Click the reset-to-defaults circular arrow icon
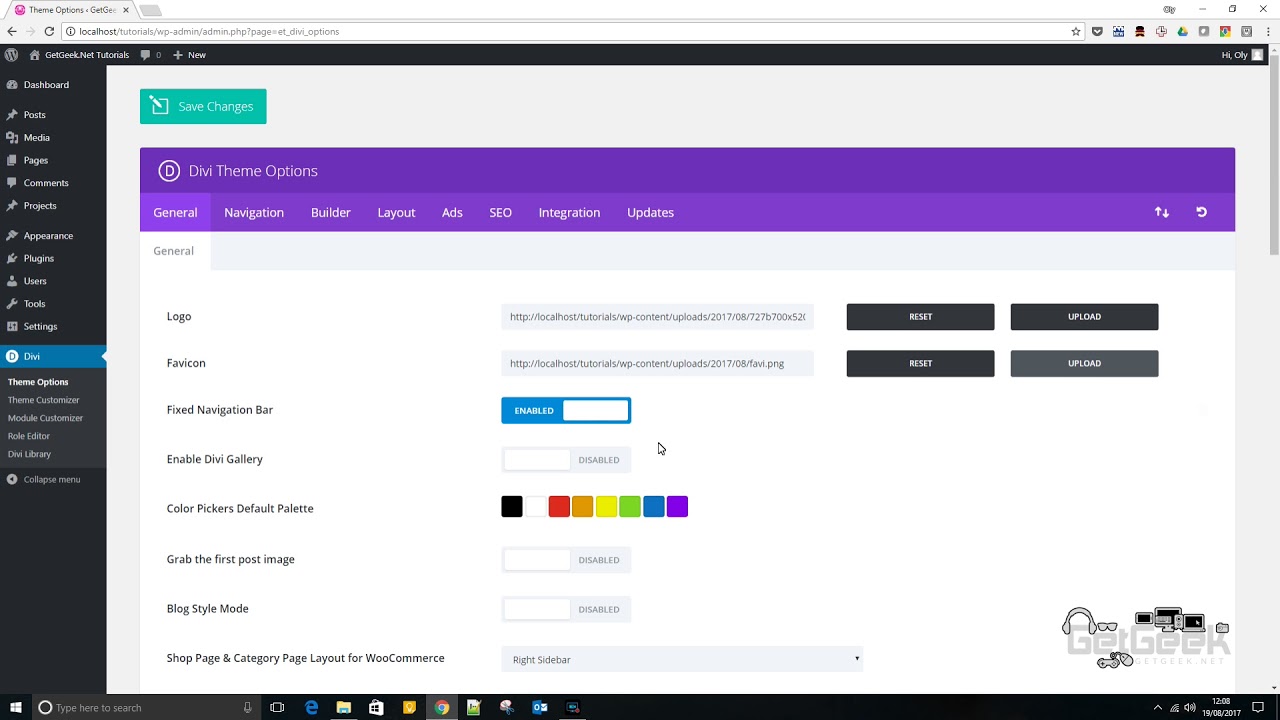Viewport: 1280px width, 720px height. click(1201, 212)
